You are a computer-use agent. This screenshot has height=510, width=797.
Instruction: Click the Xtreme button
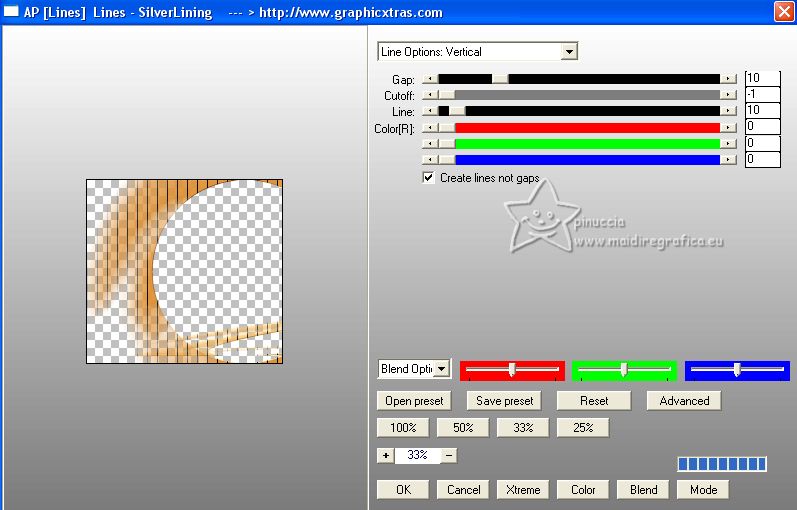523,490
